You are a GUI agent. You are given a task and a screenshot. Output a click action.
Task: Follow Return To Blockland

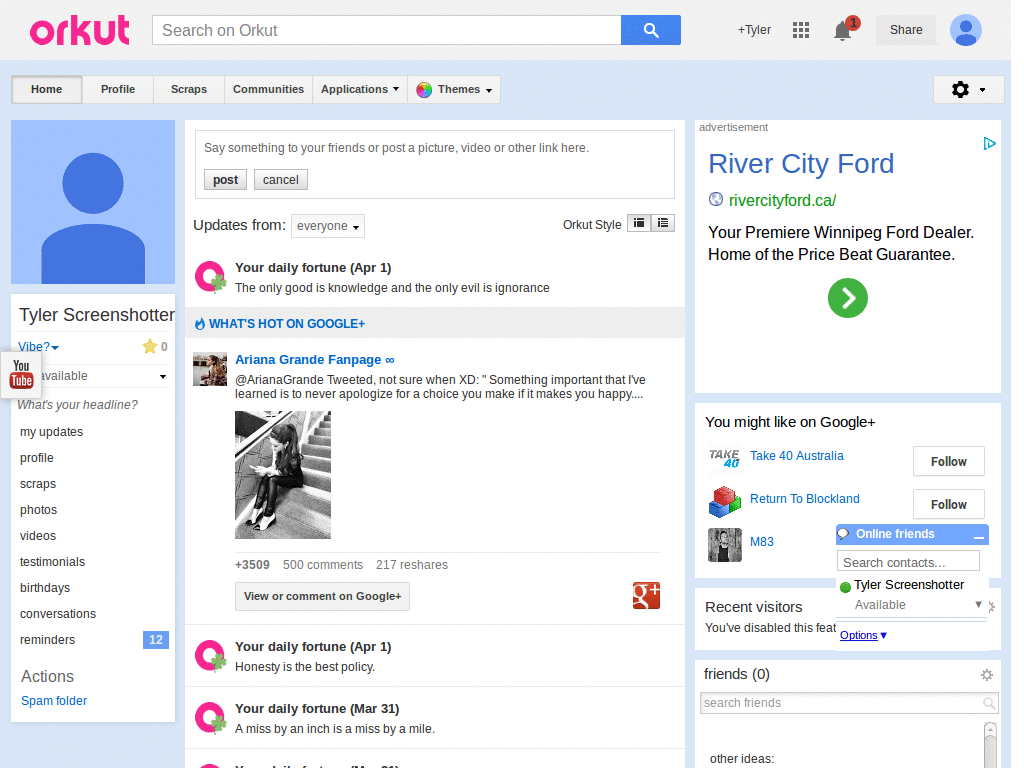click(x=948, y=504)
